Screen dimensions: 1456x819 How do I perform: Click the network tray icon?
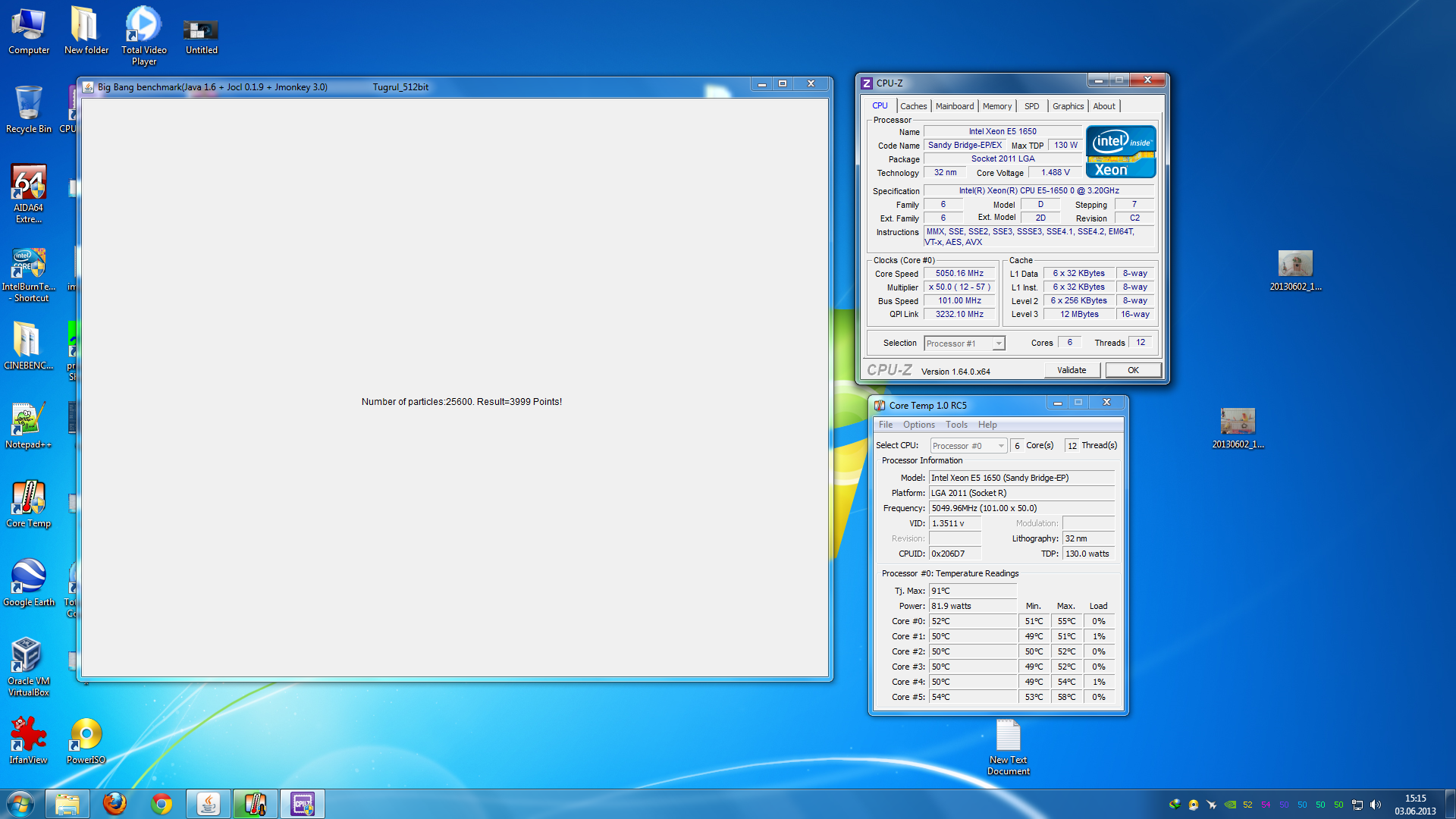[x=1357, y=805]
